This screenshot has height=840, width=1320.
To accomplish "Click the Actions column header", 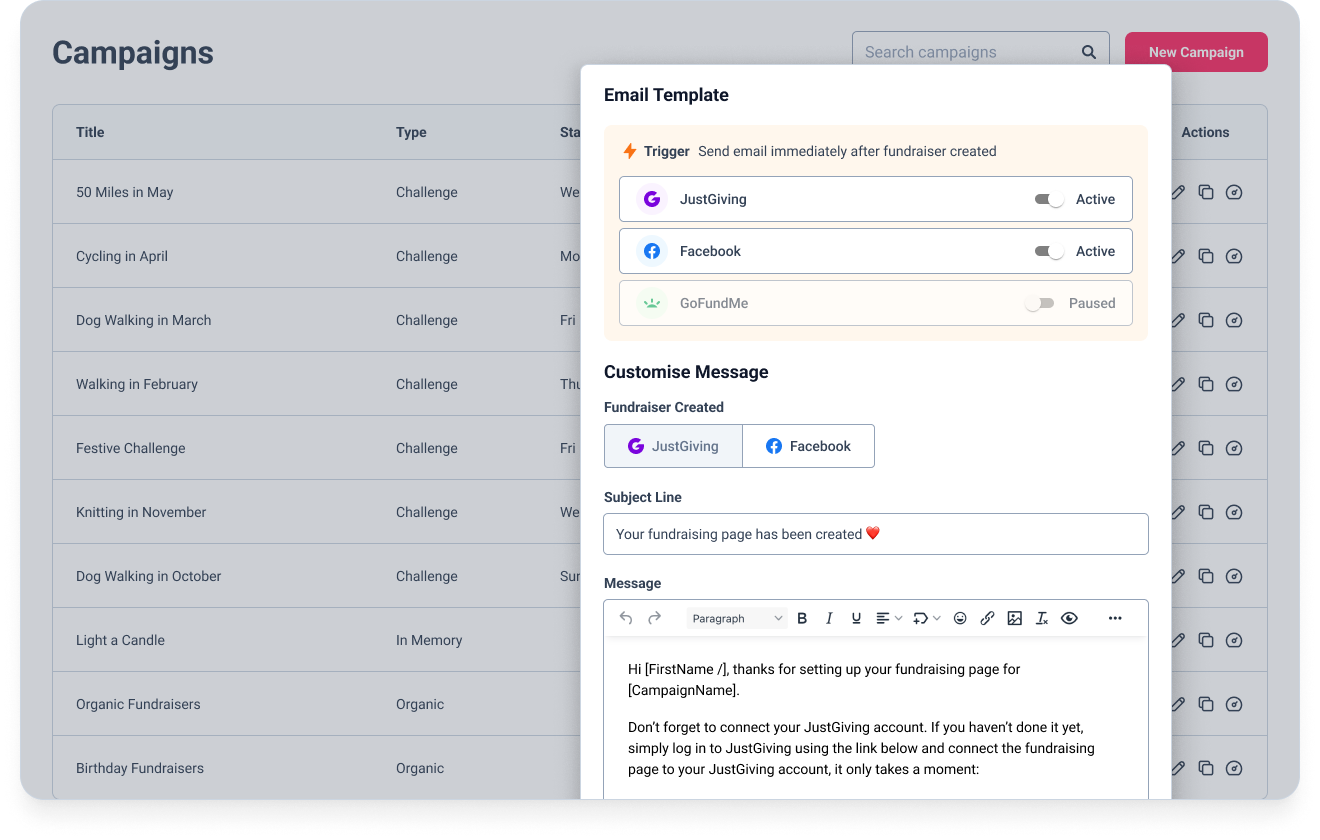I will 1205,132.
